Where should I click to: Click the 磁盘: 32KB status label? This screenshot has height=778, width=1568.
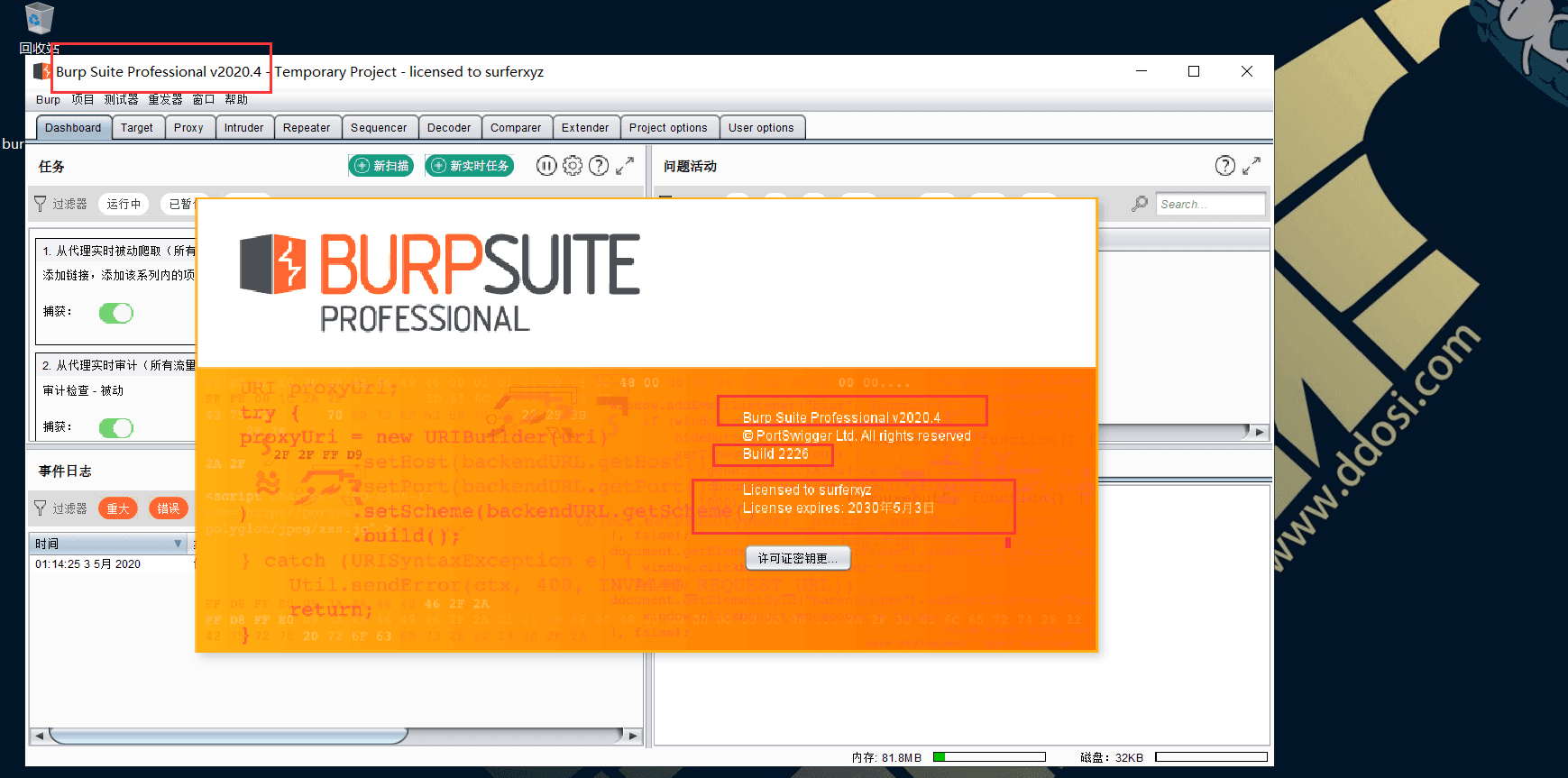point(1112,757)
